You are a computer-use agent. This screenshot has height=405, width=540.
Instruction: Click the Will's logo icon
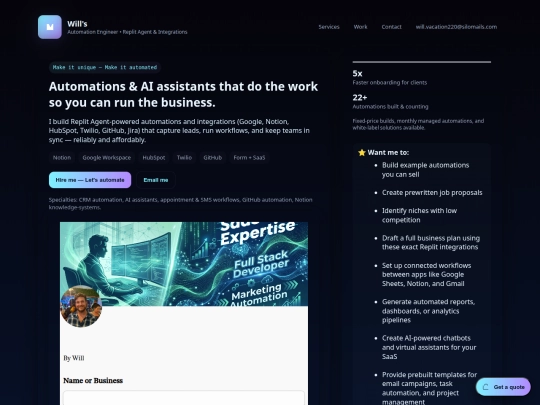click(50, 27)
